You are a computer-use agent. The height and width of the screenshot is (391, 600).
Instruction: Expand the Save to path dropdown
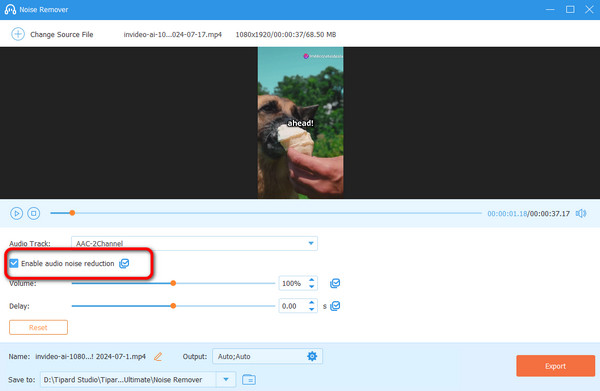[226, 380]
